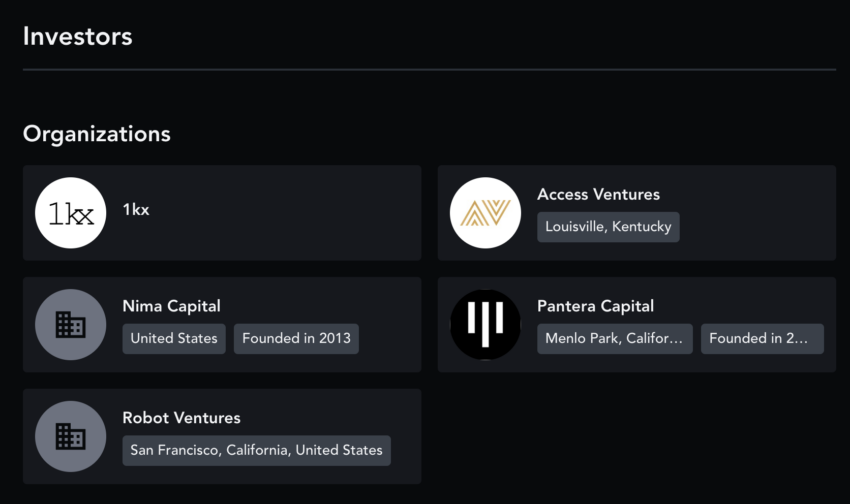
Task: Click the Robot Ventures building placeholder icon
Action: [x=70, y=436]
